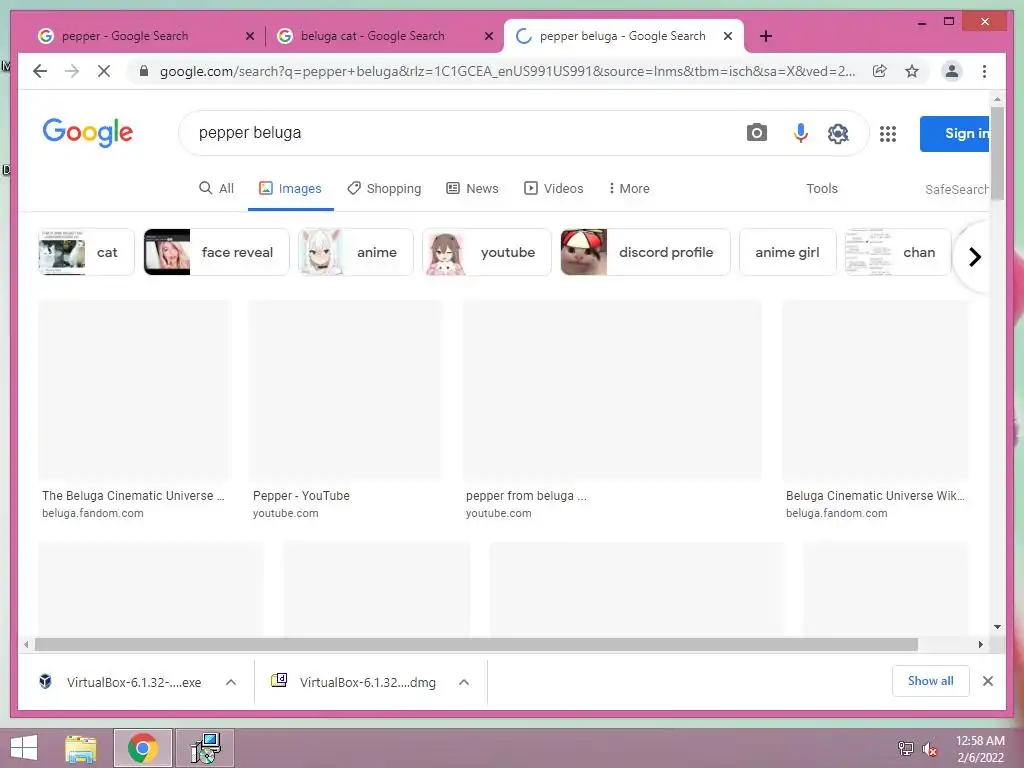The width and height of the screenshot is (1024, 768).
Task: Filter by the anime chip
Action: pyautogui.click(x=356, y=252)
